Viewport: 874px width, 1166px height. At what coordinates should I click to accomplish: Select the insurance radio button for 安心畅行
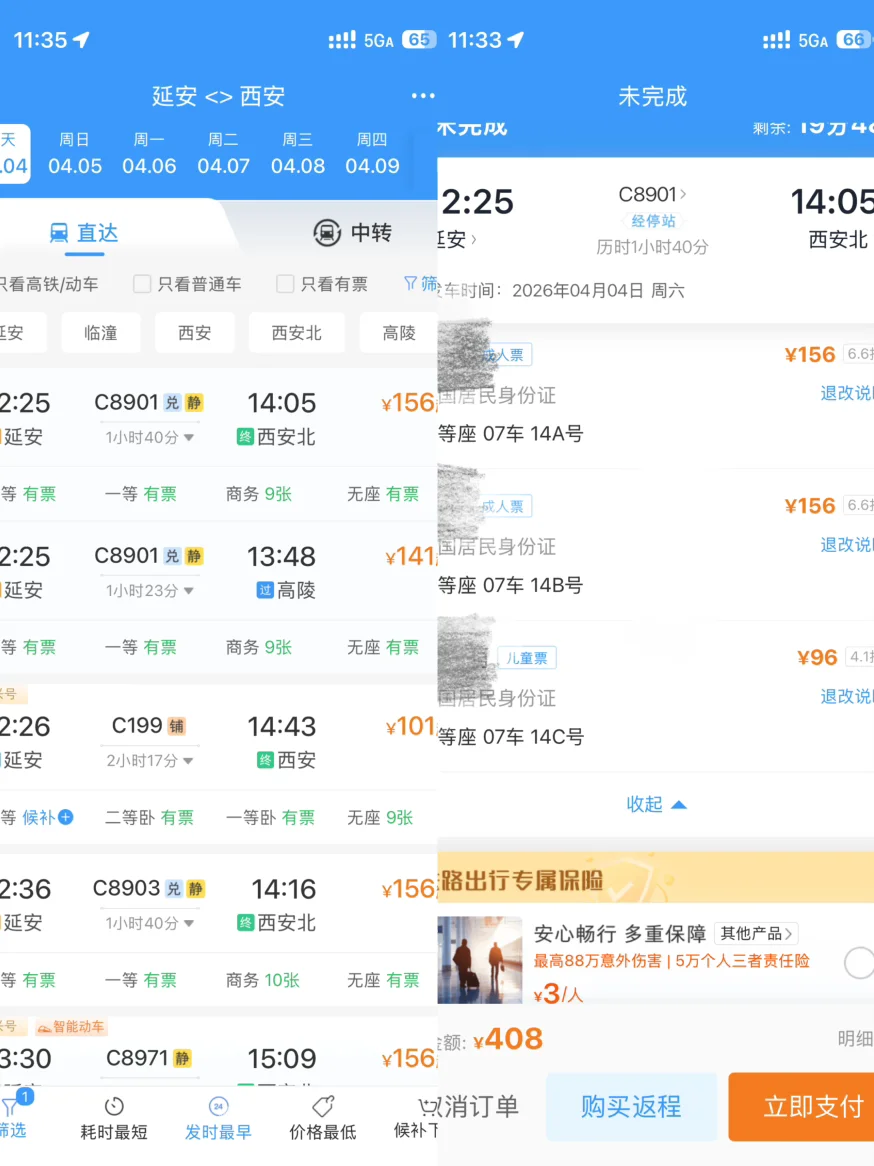pos(858,963)
